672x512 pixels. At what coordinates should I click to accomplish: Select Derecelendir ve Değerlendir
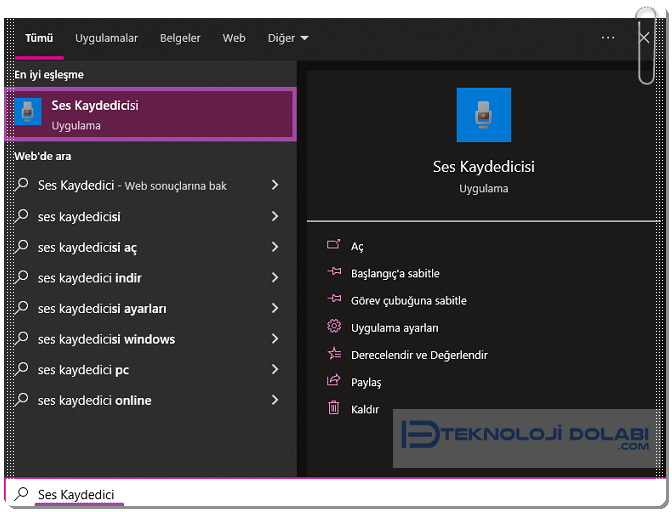pos(419,355)
